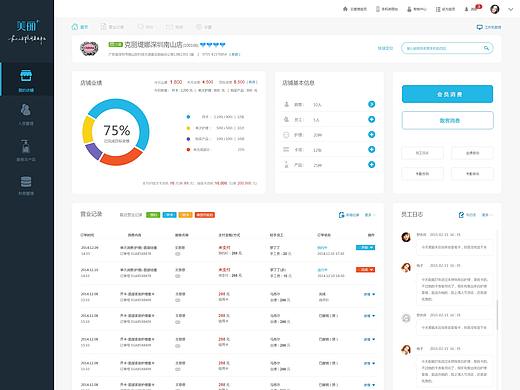Click the mobile phone icon in header
The image size is (520, 390).
[x=378, y=9]
